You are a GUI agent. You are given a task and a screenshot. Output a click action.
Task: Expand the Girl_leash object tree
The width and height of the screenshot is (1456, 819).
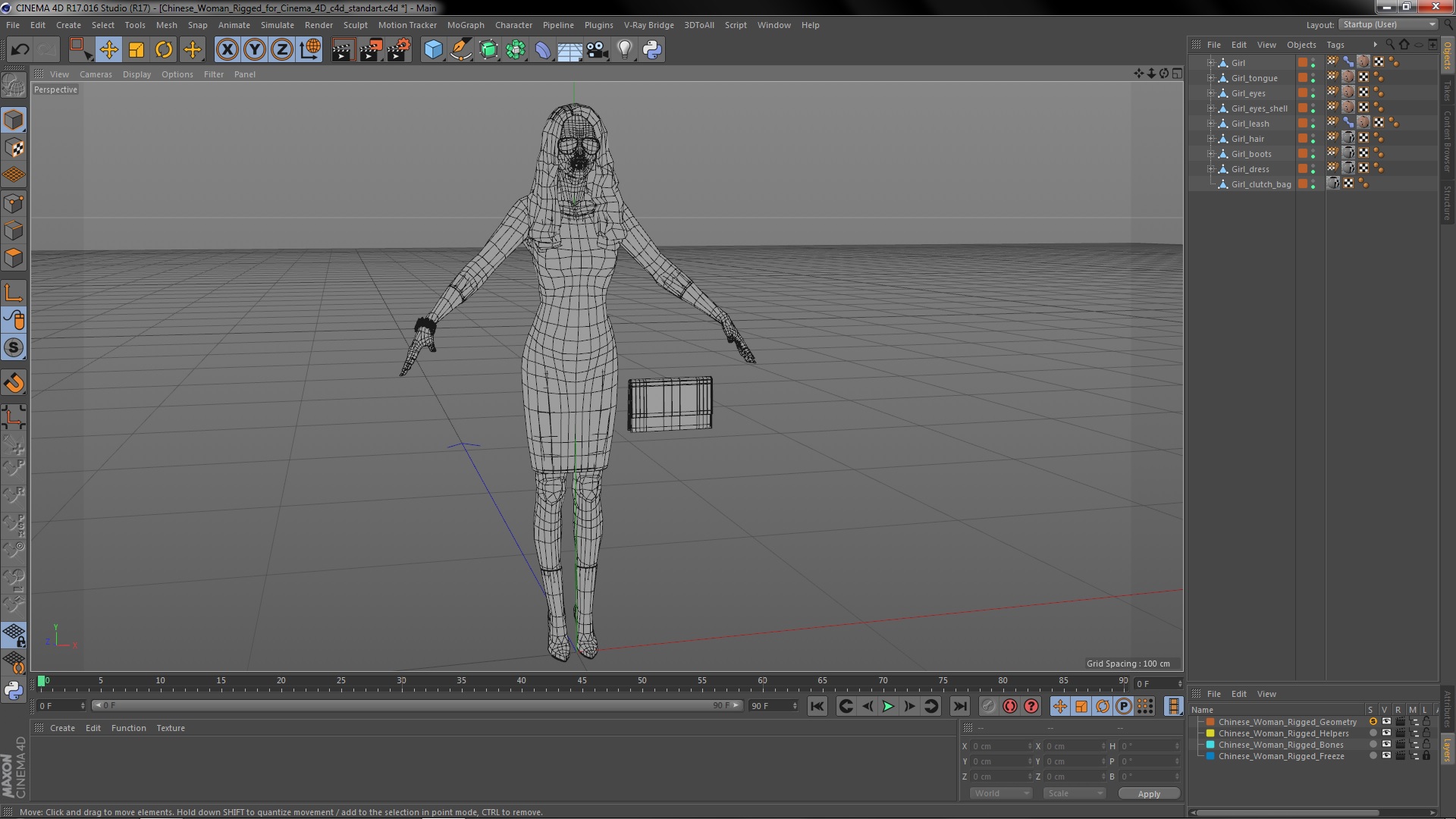pyautogui.click(x=1210, y=124)
